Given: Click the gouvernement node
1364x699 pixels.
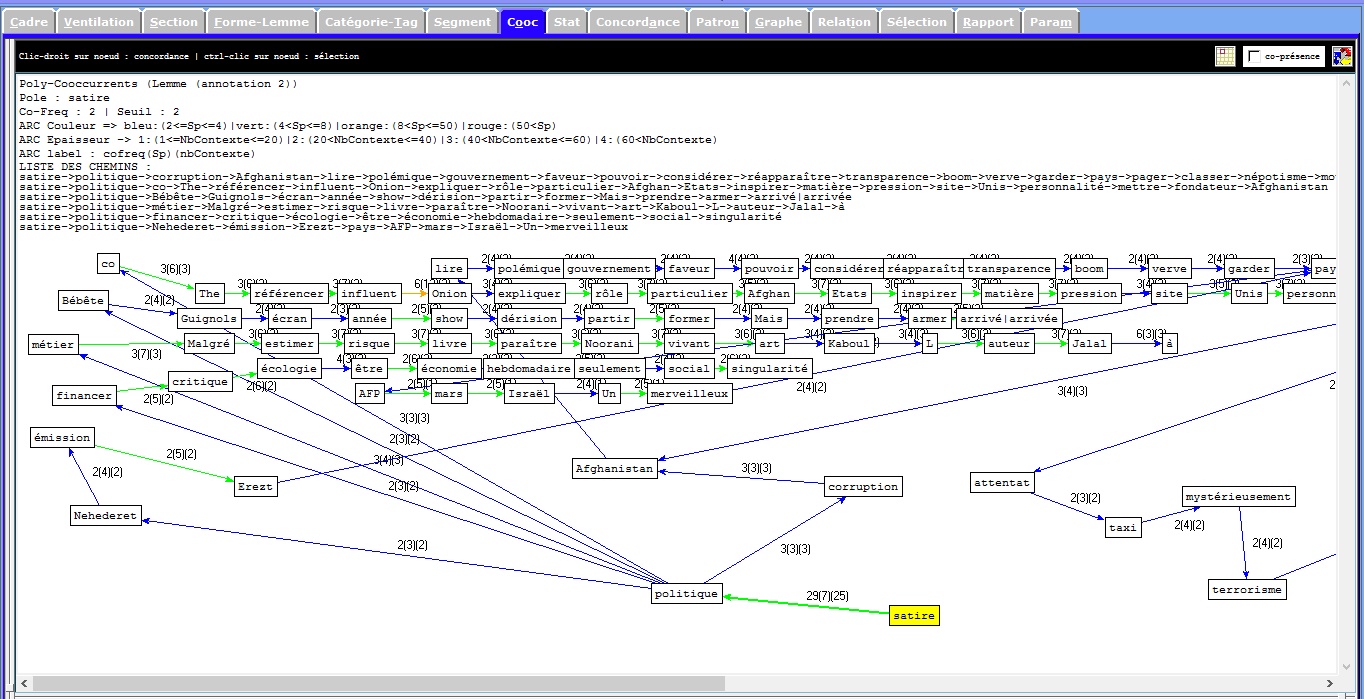Looking at the screenshot, I should pyautogui.click(x=608, y=269).
